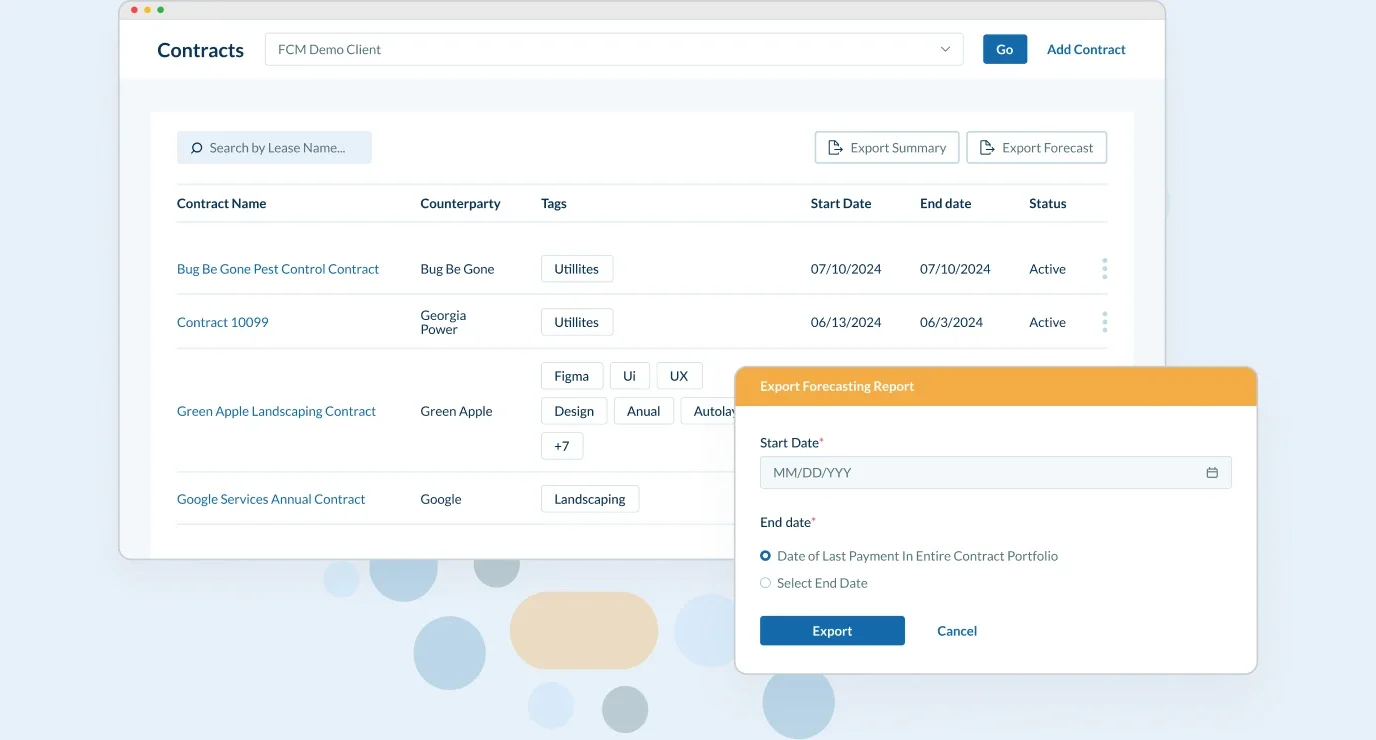This screenshot has height=740, width=1376.
Task: Click the Georgia Power counterparty cell
Action: (x=443, y=322)
